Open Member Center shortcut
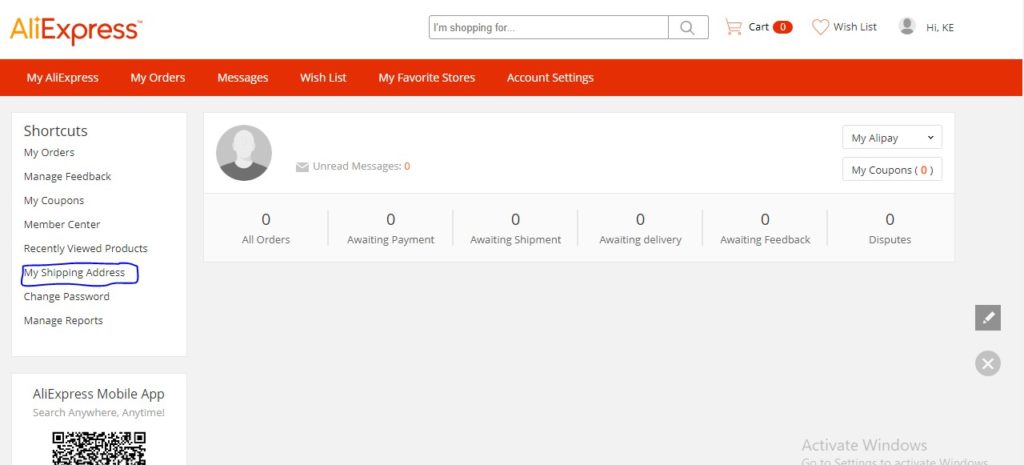This screenshot has width=1024, height=465. pos(62,225)
